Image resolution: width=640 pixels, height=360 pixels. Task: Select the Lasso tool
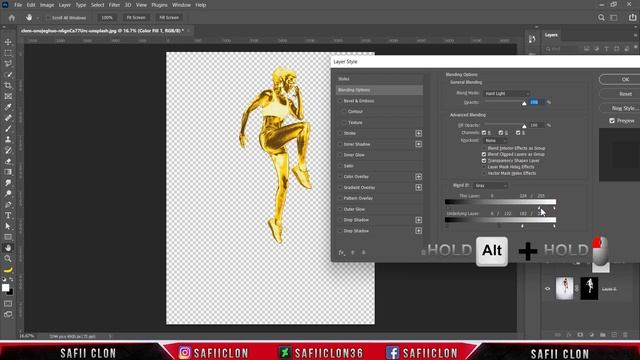click(x=8, y=64)
